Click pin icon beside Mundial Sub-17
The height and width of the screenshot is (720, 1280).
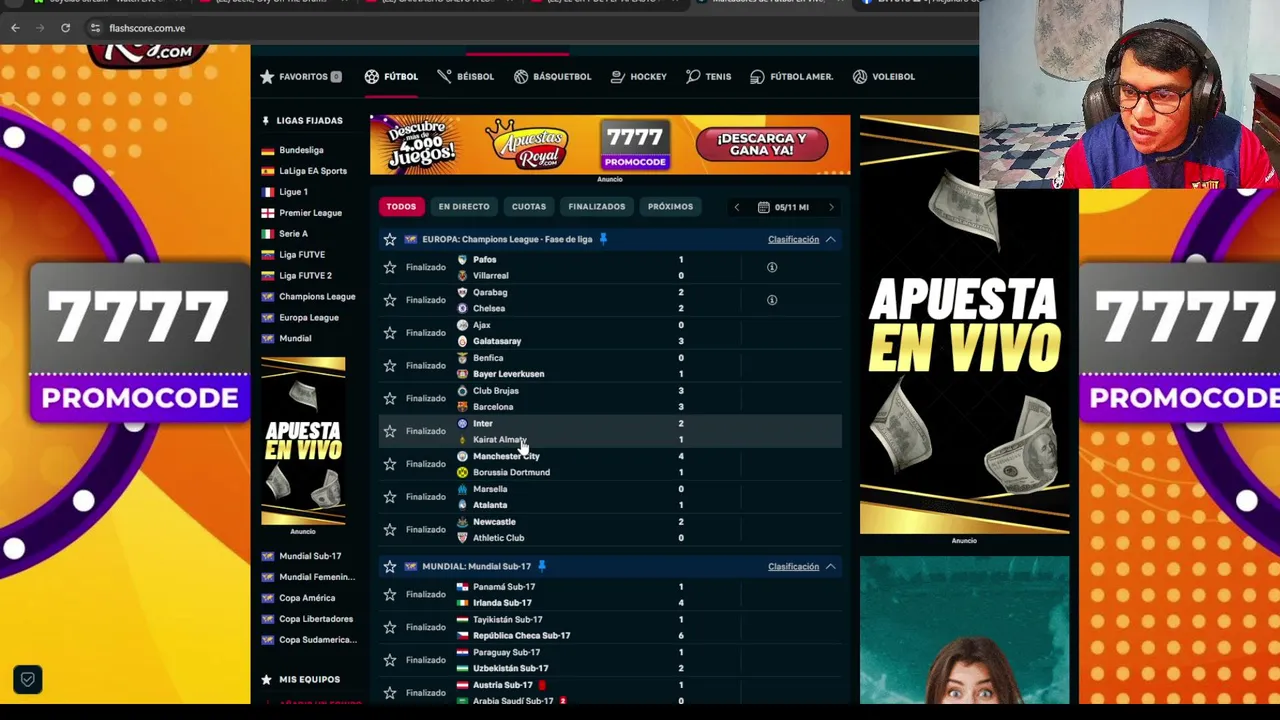(542, 566)
